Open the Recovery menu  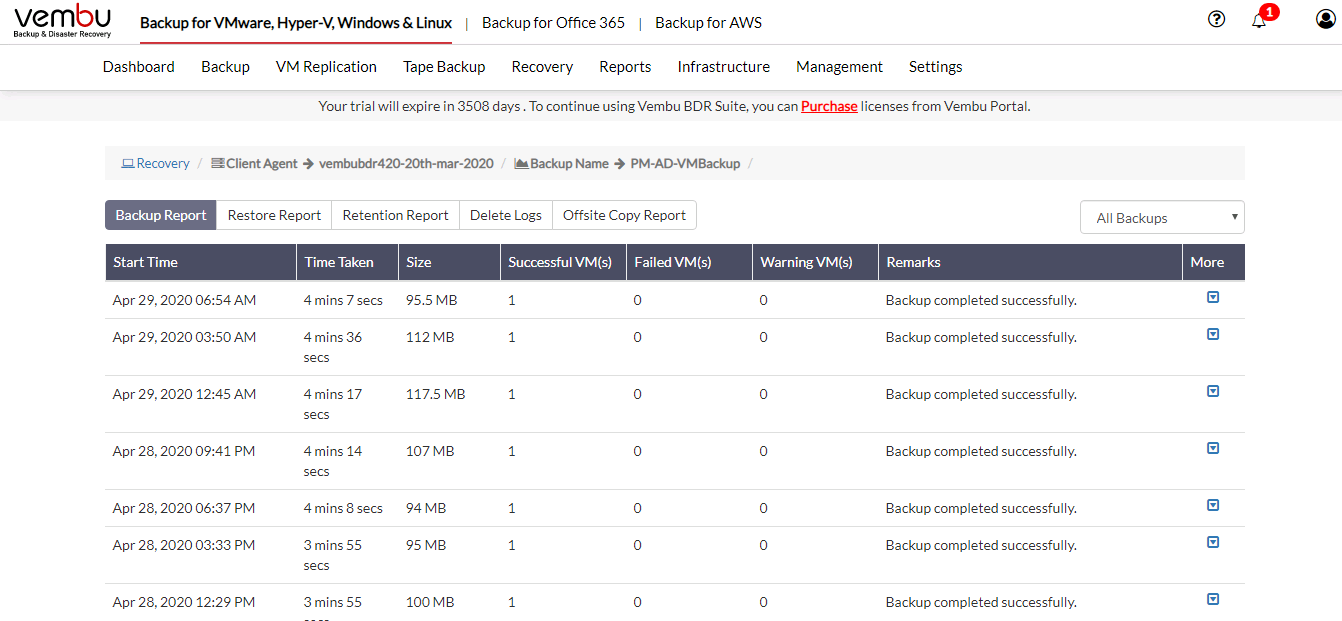pyautogui.click(x=542, y=66)
